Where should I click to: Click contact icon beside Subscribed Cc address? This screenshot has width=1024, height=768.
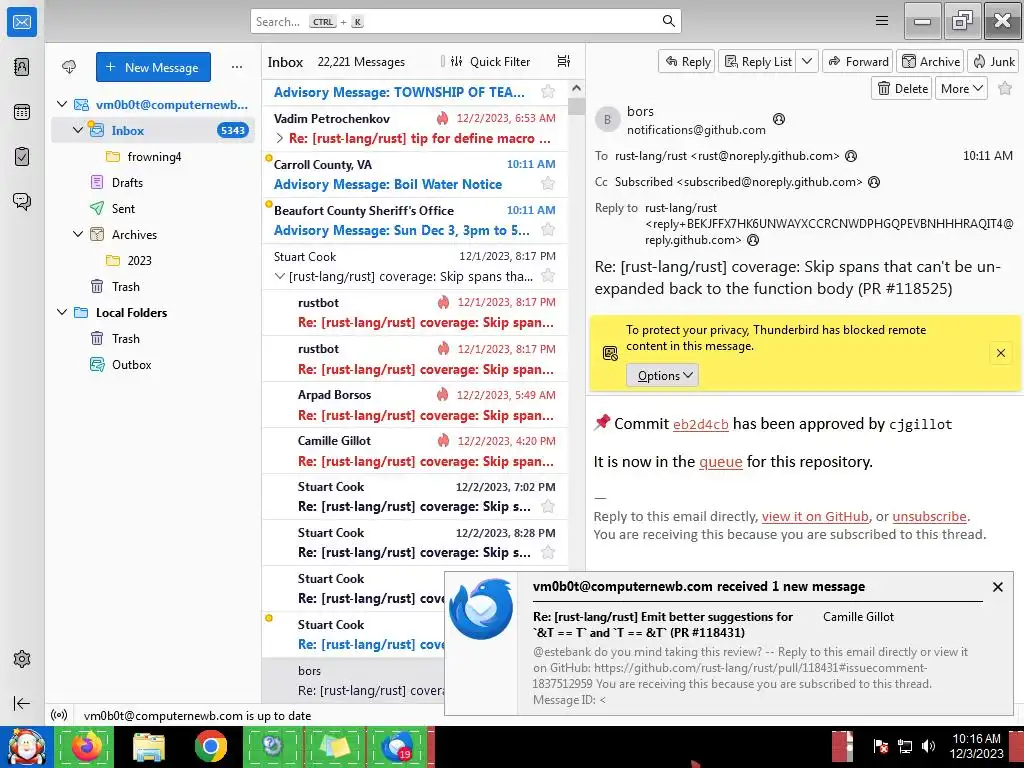point(874,182)
